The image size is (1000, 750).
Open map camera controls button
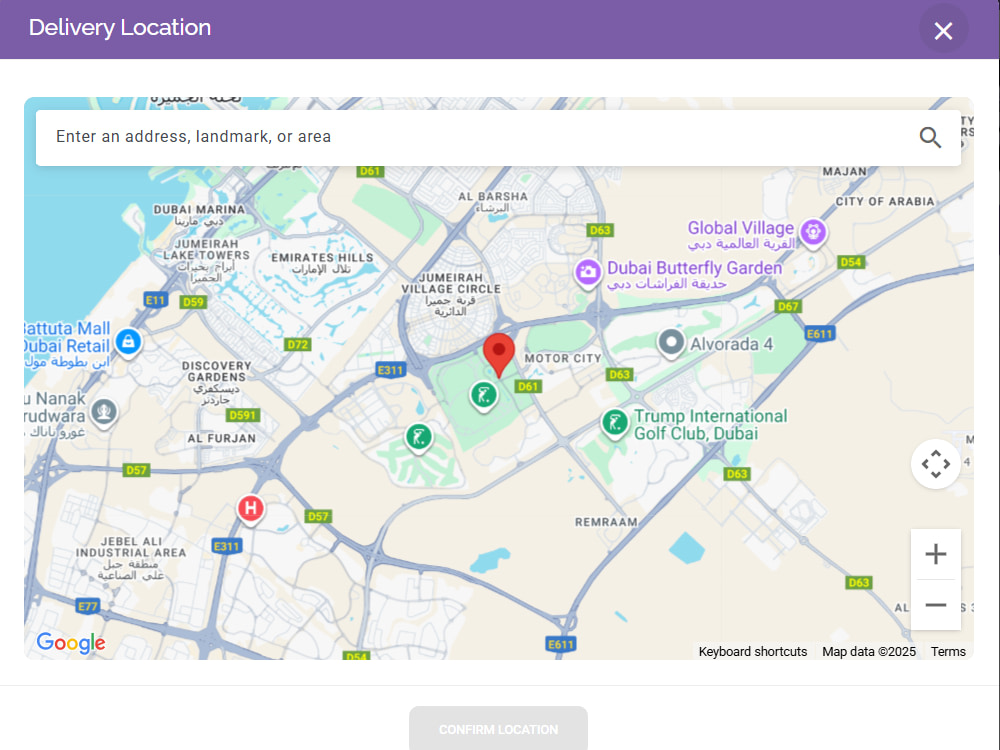(x=936, y=464)
